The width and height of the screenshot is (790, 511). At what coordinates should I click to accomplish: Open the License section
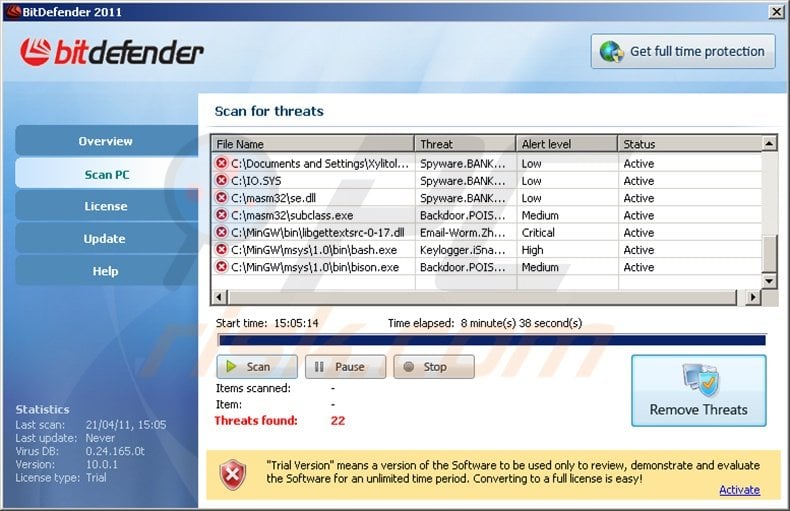pos(106,206)
